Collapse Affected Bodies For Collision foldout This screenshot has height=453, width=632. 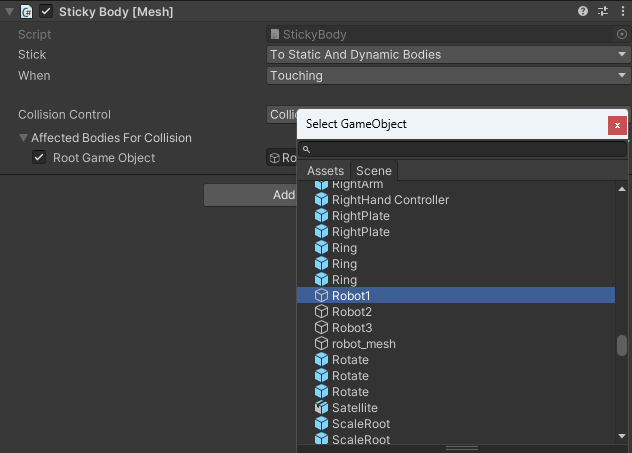(23, 138)
